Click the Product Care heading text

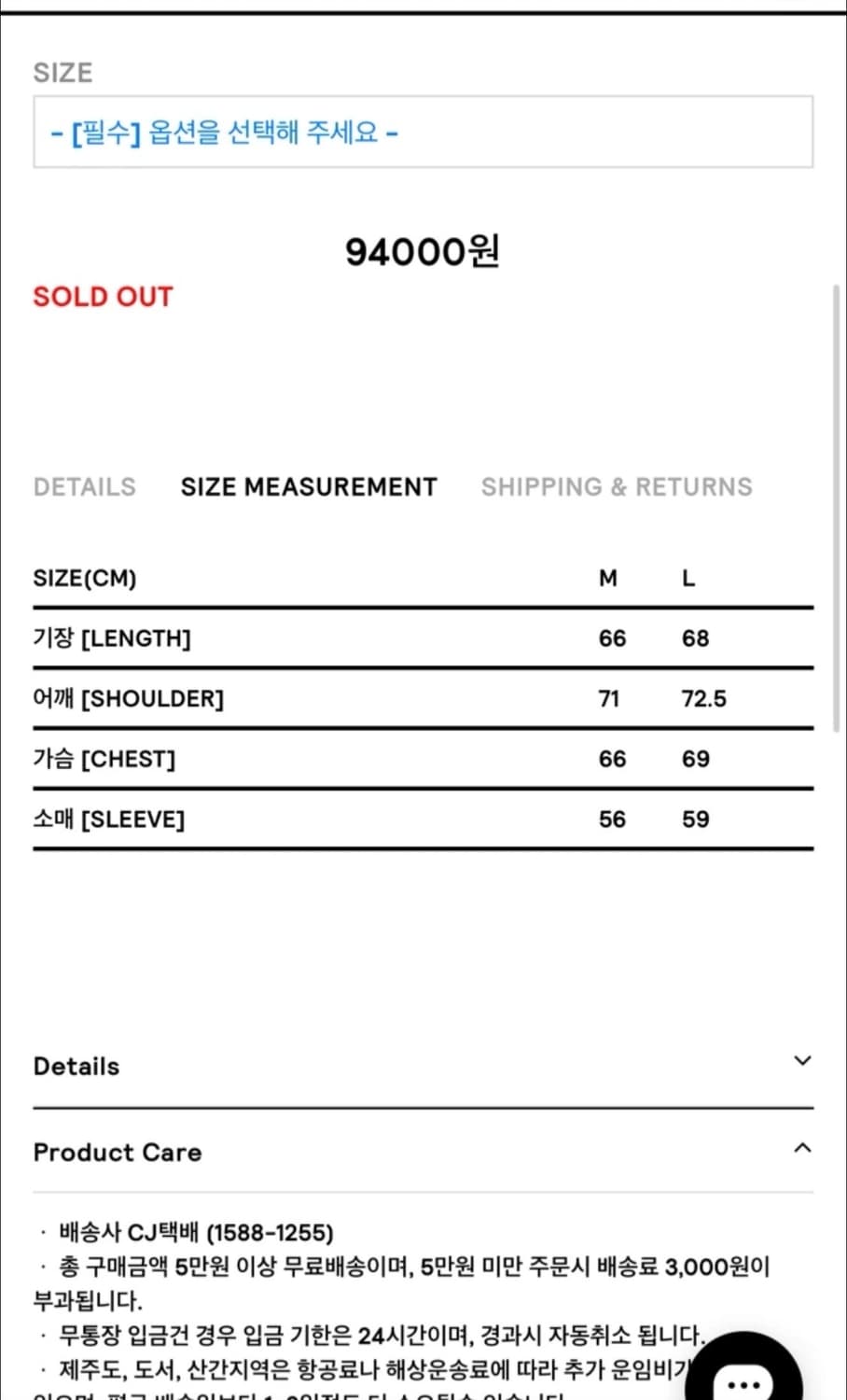coord(118,1153)
